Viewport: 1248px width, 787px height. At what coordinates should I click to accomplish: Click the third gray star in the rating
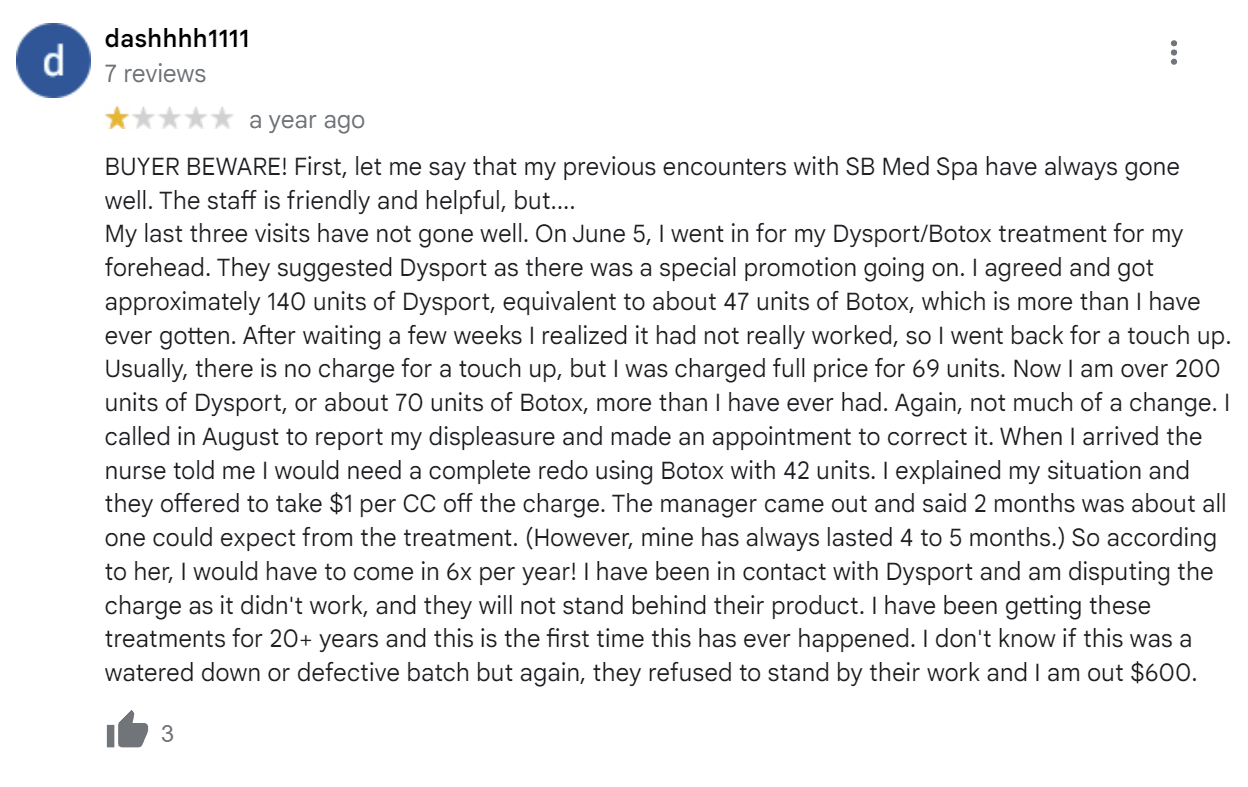(x=169, y=120)
